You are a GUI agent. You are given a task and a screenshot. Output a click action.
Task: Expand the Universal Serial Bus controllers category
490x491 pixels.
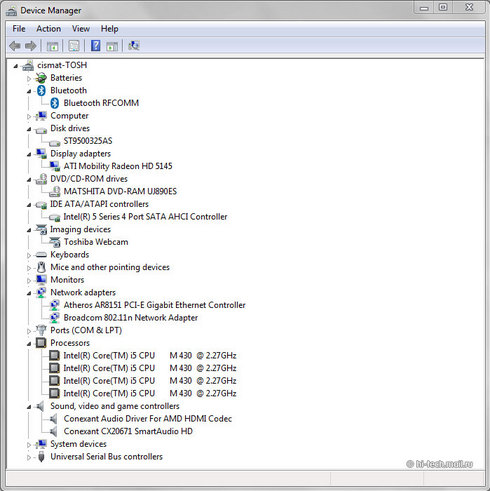click(29, 457)
